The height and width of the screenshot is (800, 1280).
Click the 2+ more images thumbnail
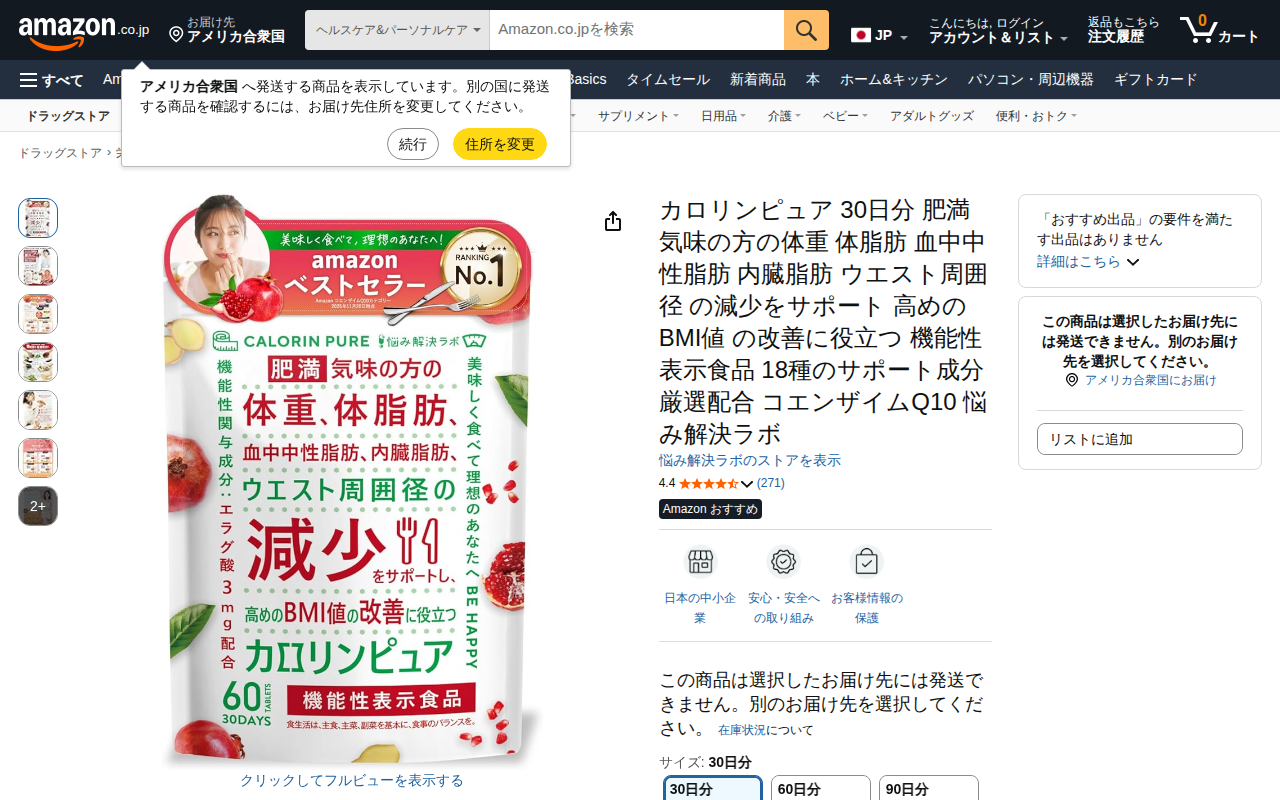pos(38,506)
